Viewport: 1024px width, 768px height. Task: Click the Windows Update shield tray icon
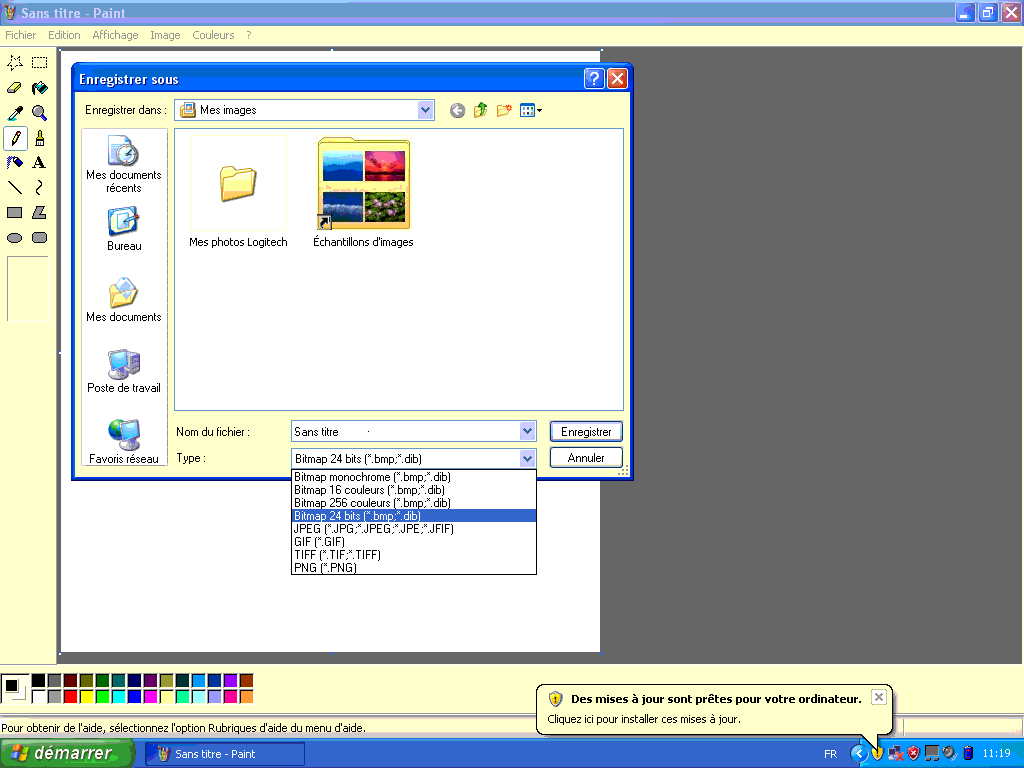(877, 754)
